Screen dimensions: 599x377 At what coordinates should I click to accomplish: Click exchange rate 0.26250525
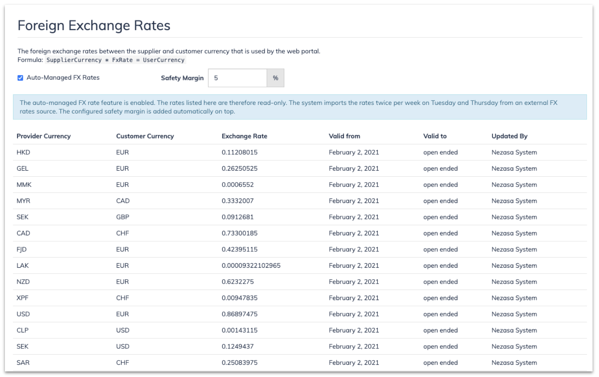(240, 168)
